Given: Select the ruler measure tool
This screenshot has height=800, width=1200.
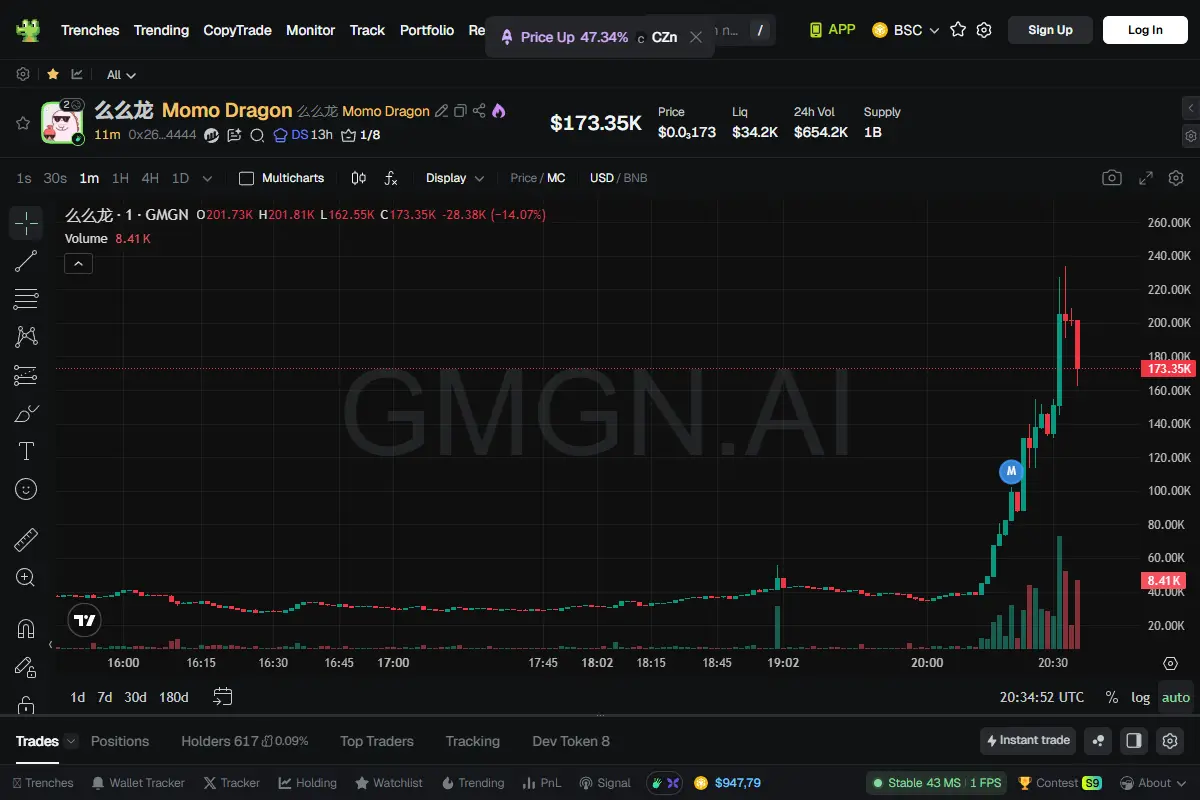Looking at the screenshot, I should pos(26,540).
